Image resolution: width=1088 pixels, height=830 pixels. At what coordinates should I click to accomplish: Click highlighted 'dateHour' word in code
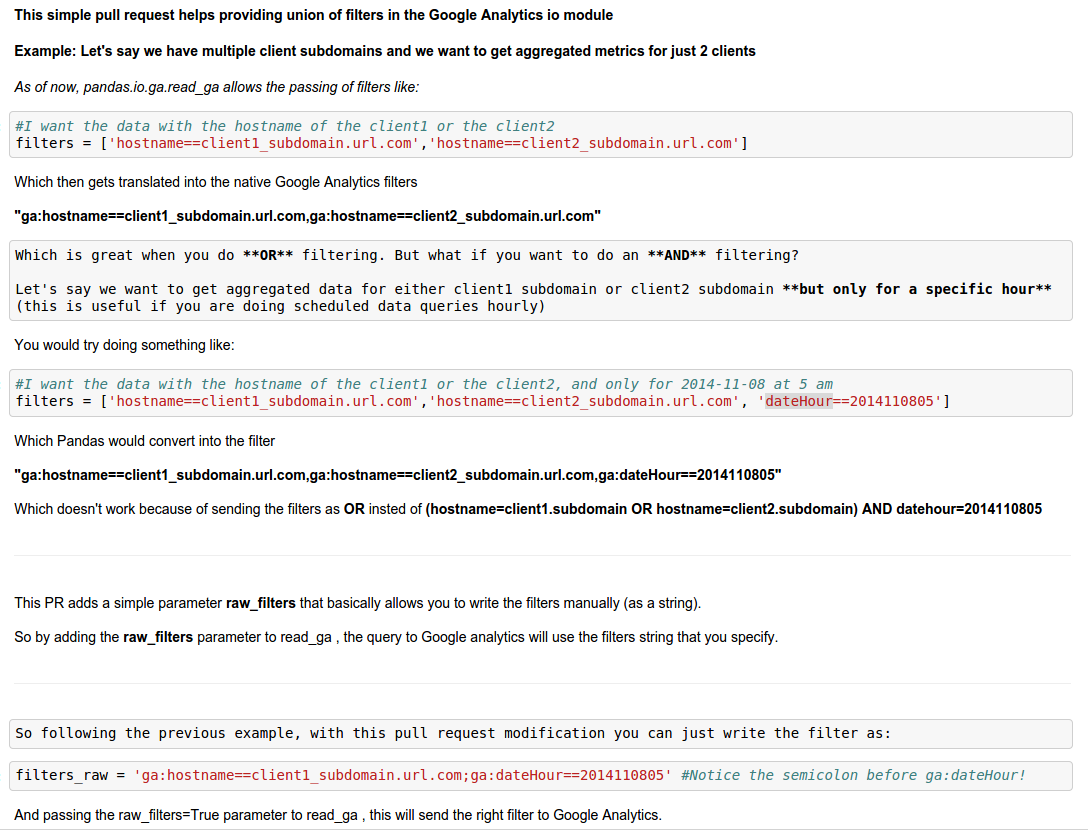(x=799, y=401)
